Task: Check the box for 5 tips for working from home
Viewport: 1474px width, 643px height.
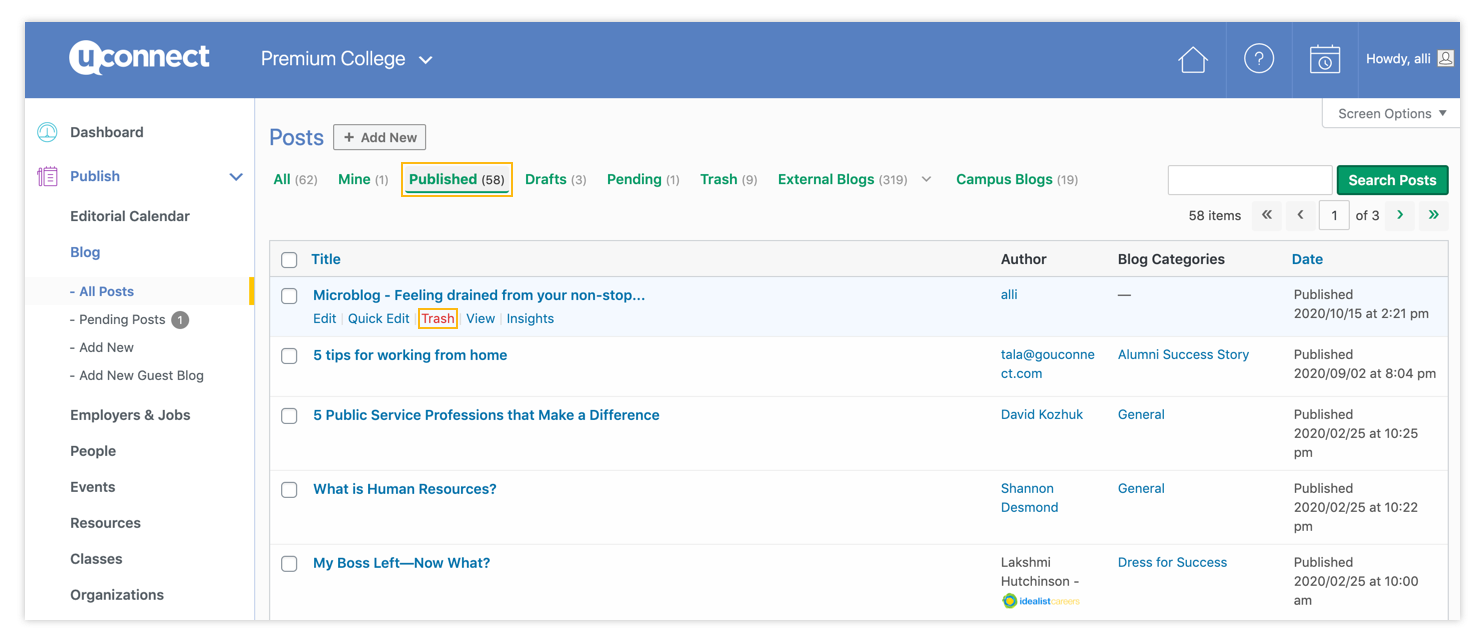Action: click(x=289, y=356)
